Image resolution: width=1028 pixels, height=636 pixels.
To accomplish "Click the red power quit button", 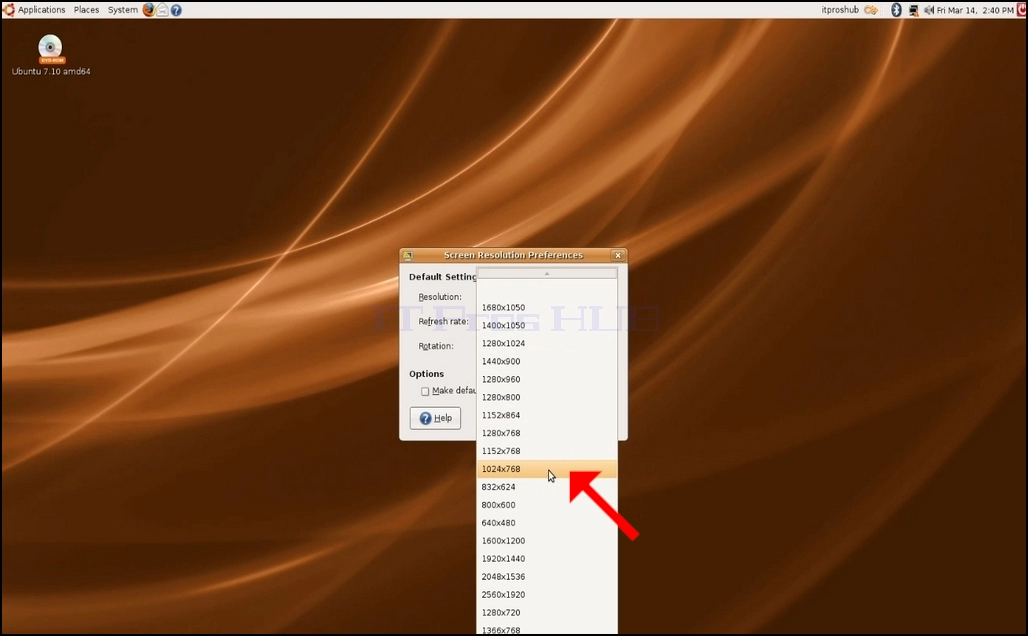I will pos(1022,10).
